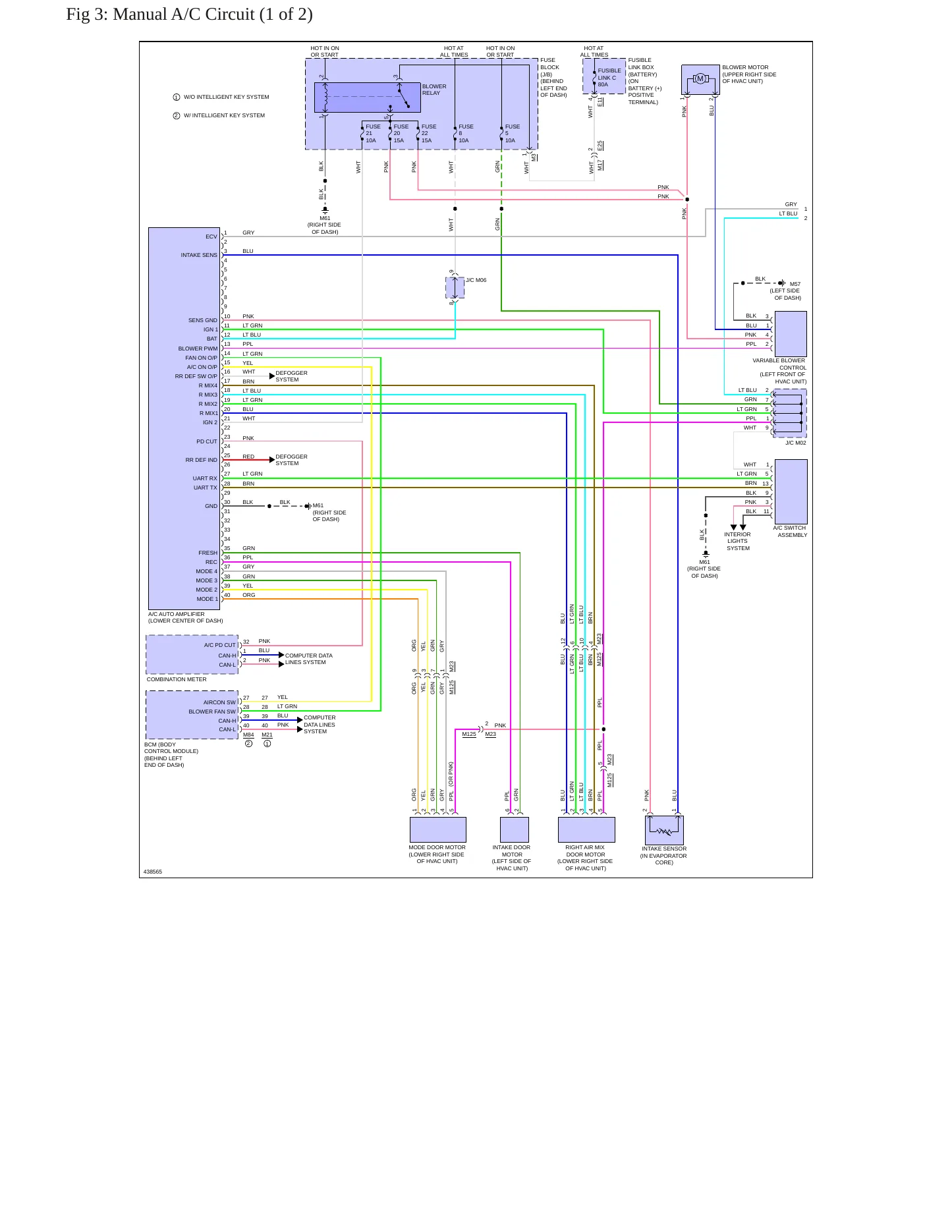The width and height of the screenshot is (952, 1232).
Task: Click the blower motor M symbol
Action: coord(700,79)
